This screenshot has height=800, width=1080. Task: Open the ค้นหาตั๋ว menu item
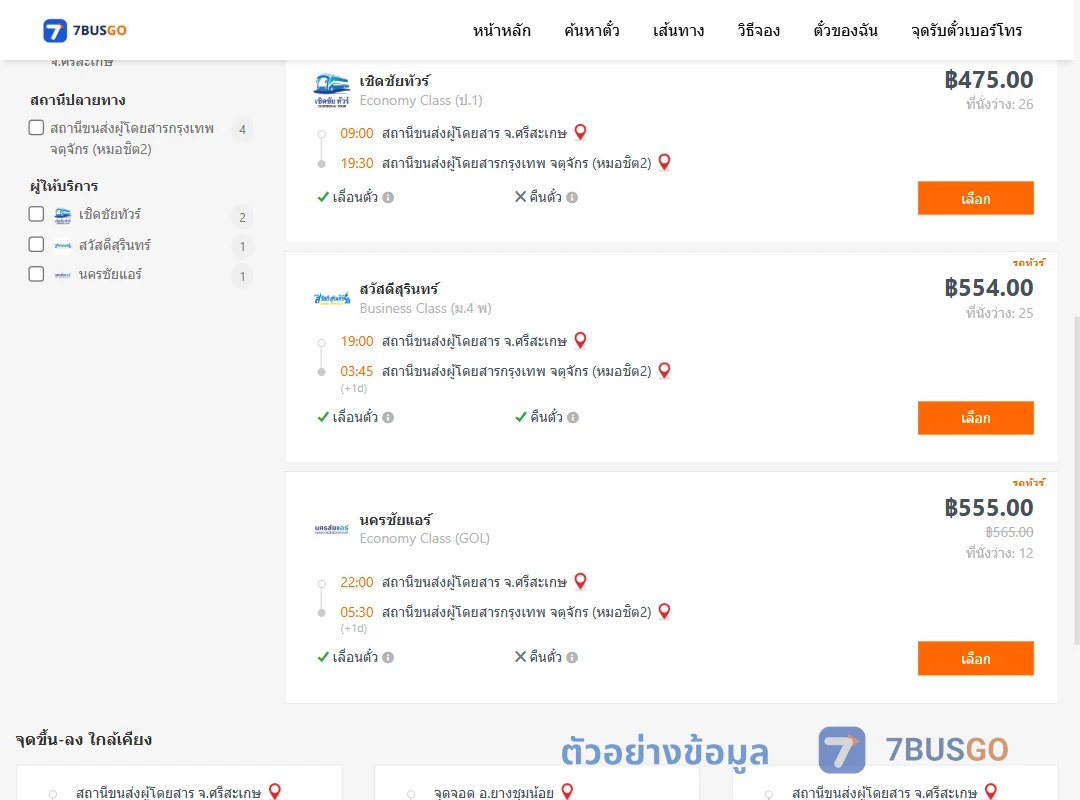pyautogui.click(x=592, y=30)
